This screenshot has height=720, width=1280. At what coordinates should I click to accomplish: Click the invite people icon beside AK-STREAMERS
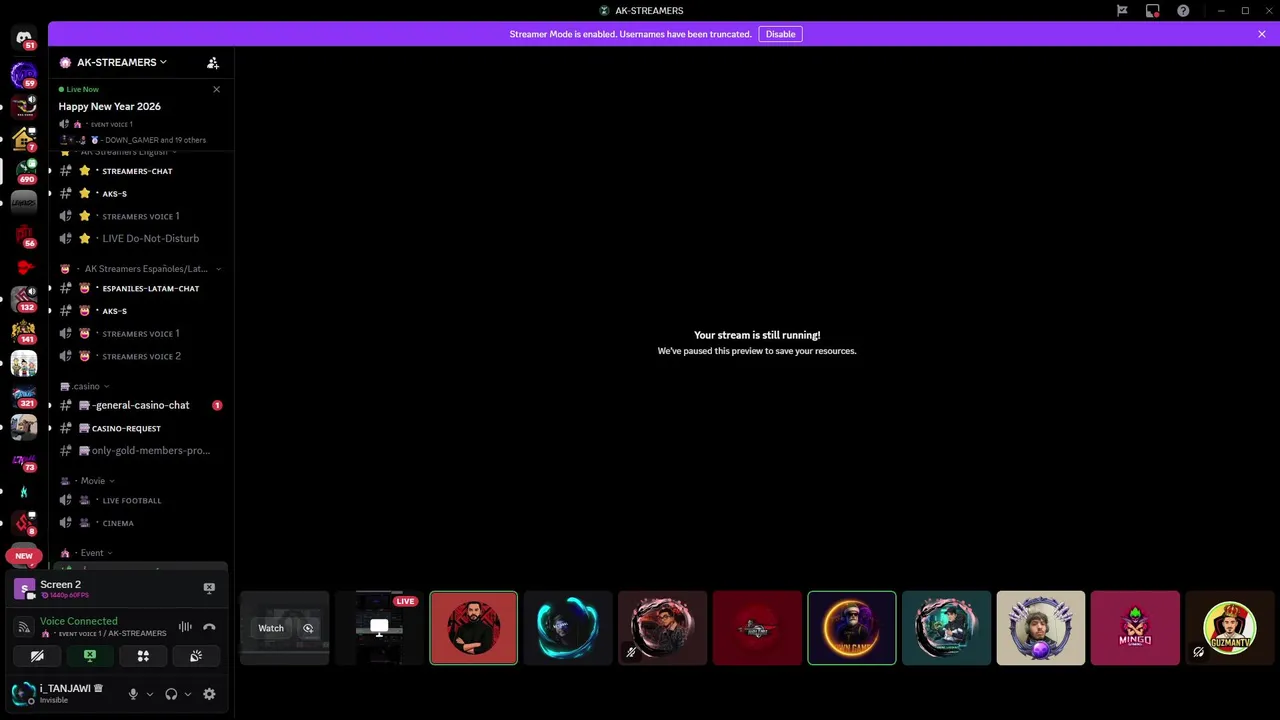click(213, 63)
